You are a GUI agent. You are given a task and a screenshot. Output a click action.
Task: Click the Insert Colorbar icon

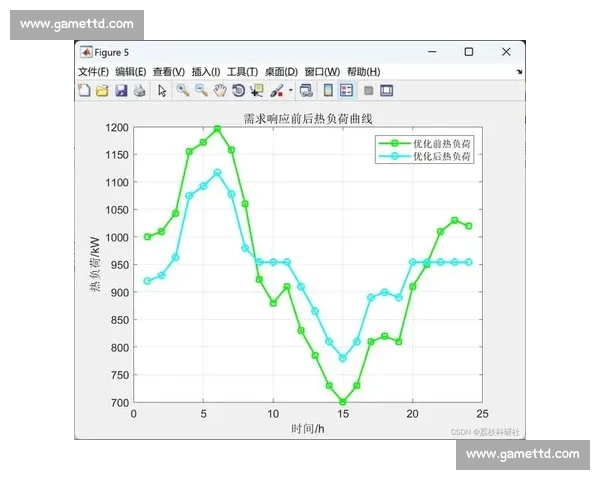click(328, 90)
